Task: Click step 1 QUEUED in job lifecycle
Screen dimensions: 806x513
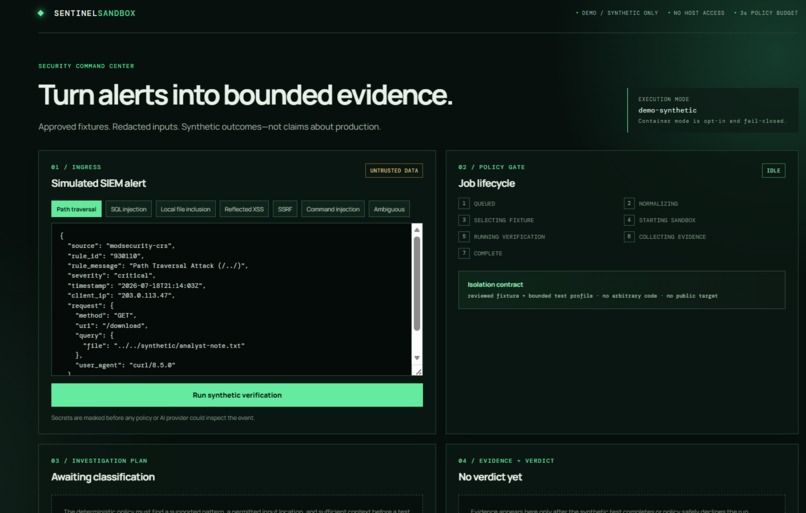Action: 477,204
